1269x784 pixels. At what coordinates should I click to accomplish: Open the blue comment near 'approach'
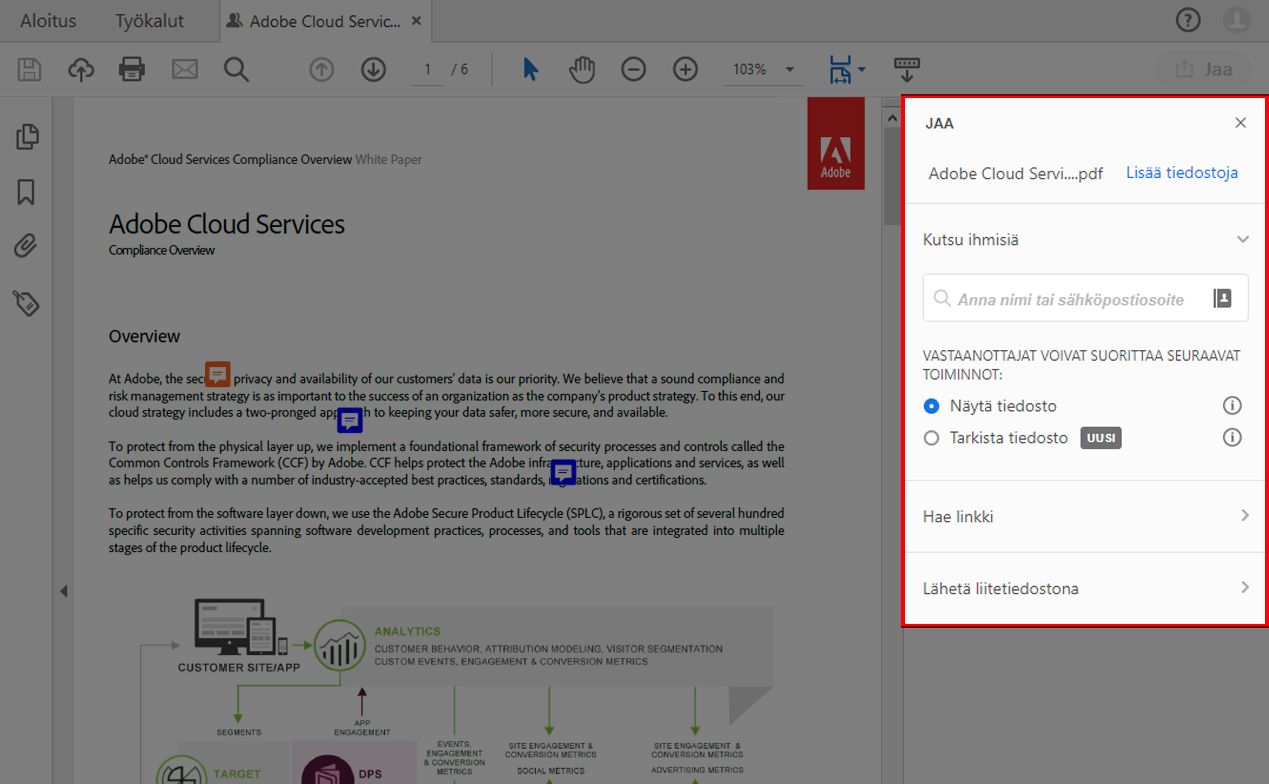tap(349, 420)
